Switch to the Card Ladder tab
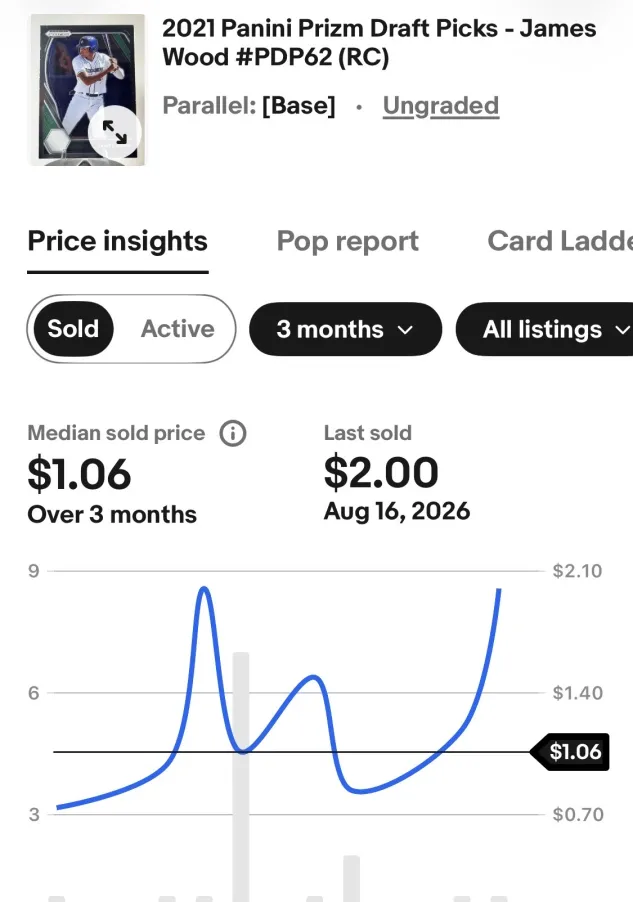The height and width of the screenshot is (902, 633). point(560,241)
